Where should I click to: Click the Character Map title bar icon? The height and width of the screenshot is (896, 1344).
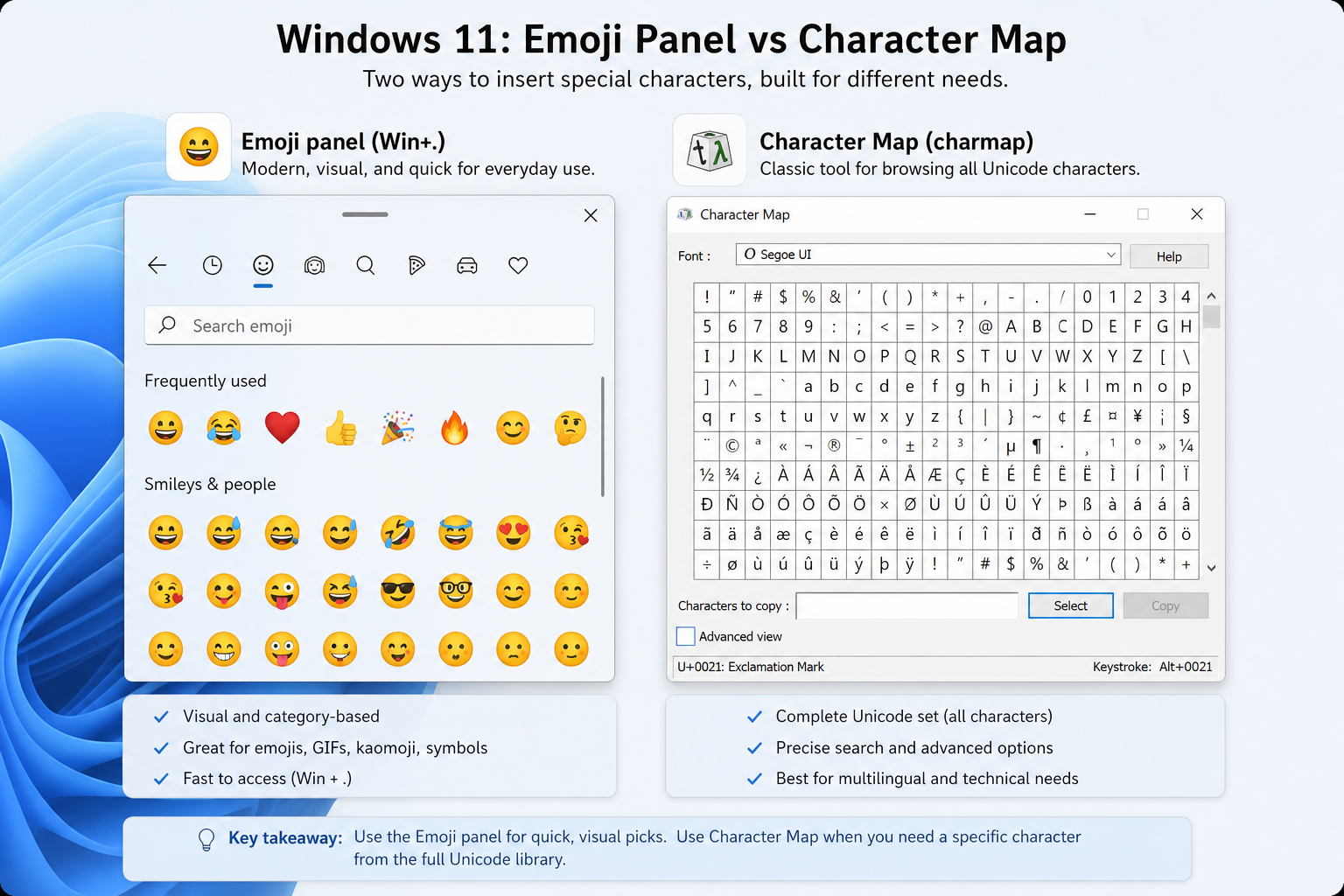[685, 214]
